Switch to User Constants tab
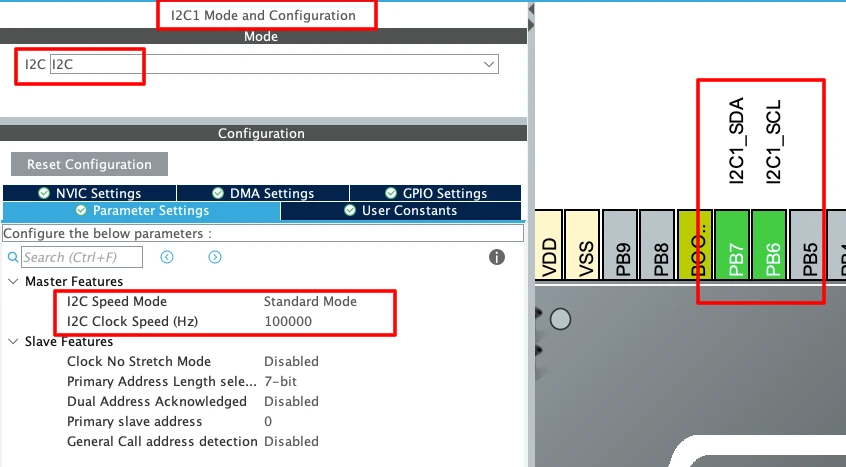The height and width of the screenshot is (467, 846). click(x=400, y=211)
